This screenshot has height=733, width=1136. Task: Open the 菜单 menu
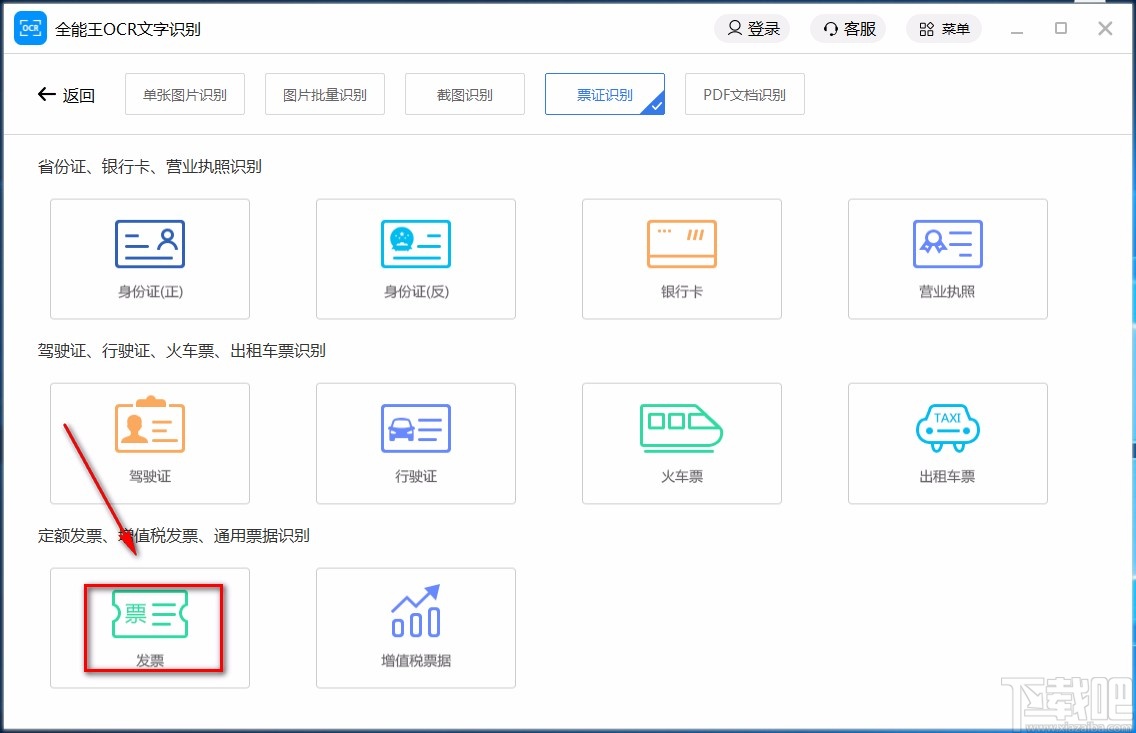pyautogui.click(x=943, y=28)
